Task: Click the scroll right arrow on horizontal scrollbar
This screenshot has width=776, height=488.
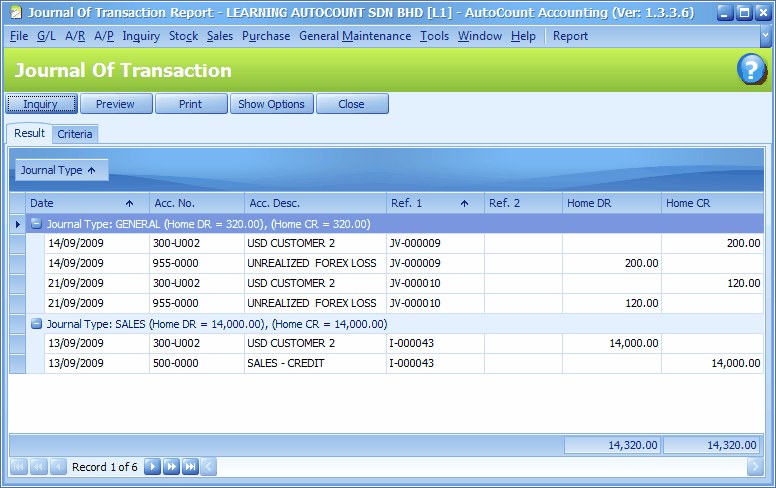Action: pos(755,467)
